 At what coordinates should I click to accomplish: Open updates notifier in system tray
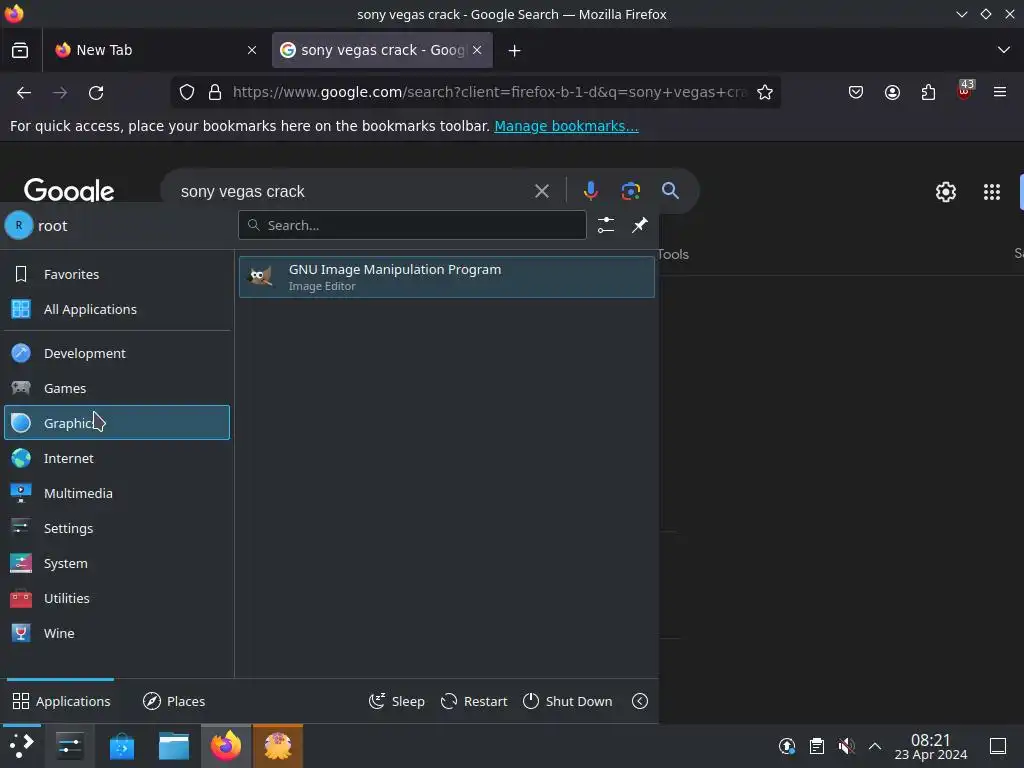(x=787, y=746)
